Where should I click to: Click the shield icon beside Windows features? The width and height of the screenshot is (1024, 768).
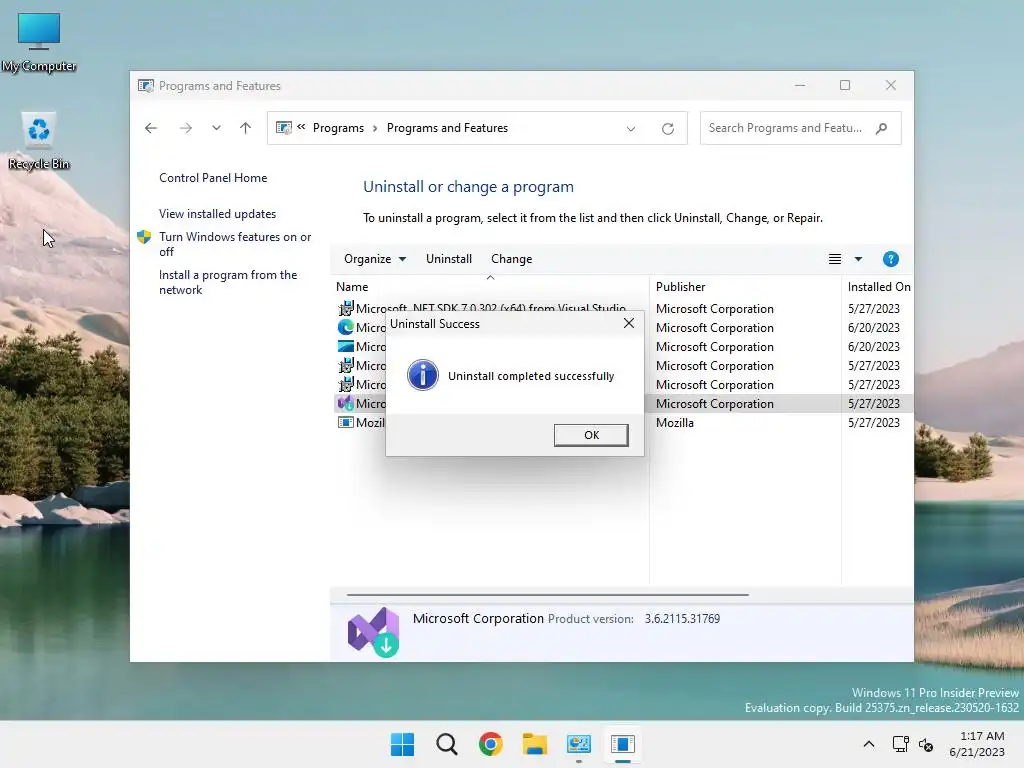[144, 236]
